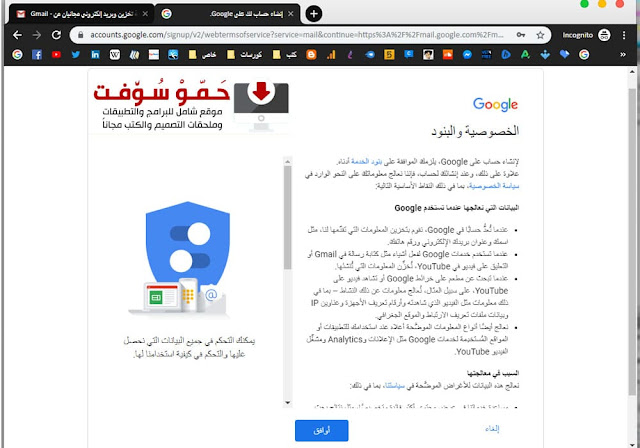Click the address bar URL field
640x448 pixels.
[297, 35]
